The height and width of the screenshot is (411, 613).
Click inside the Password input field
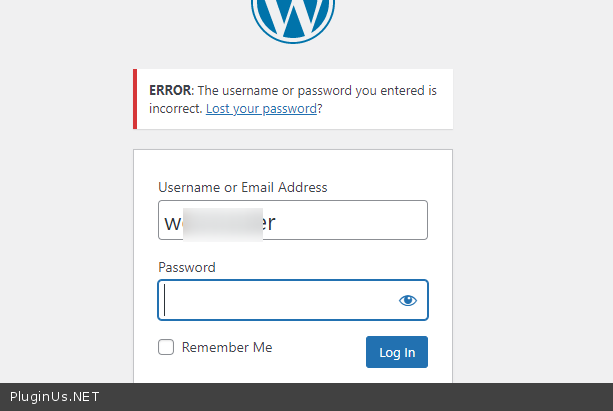[x=275, y=300]
